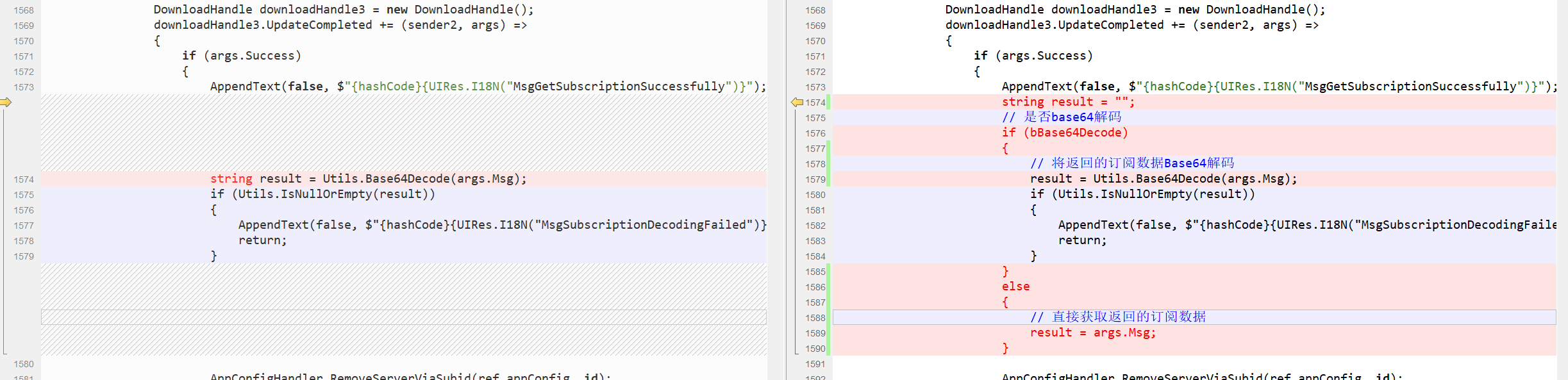Click line number 1568 in the left pane gutter
The height and width of the screenshot is (380, 1568).
(x=24, y=10)
